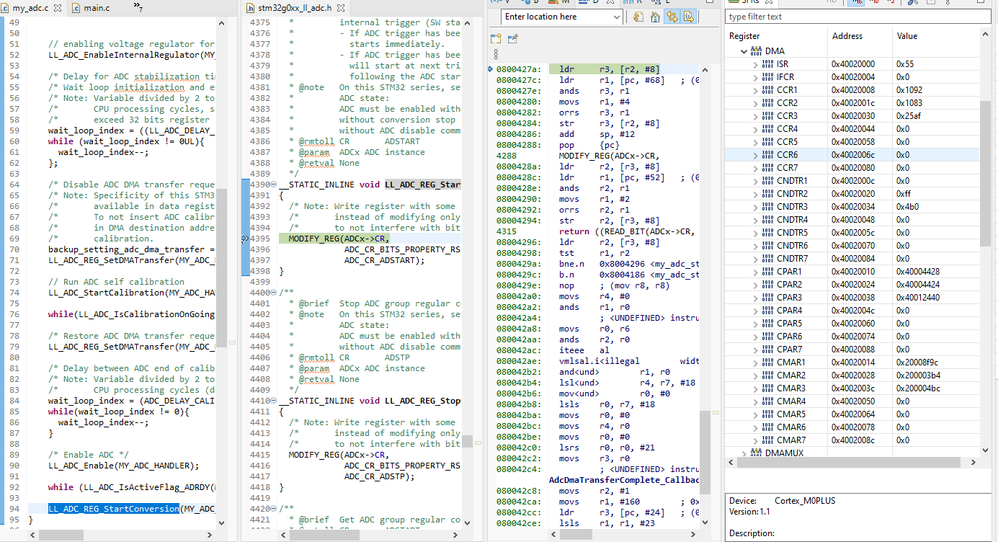This screenshot has height=542, width=998.
Task: Click the disassembly horizontal scrollbar thumb
Action: pos(576,535)
